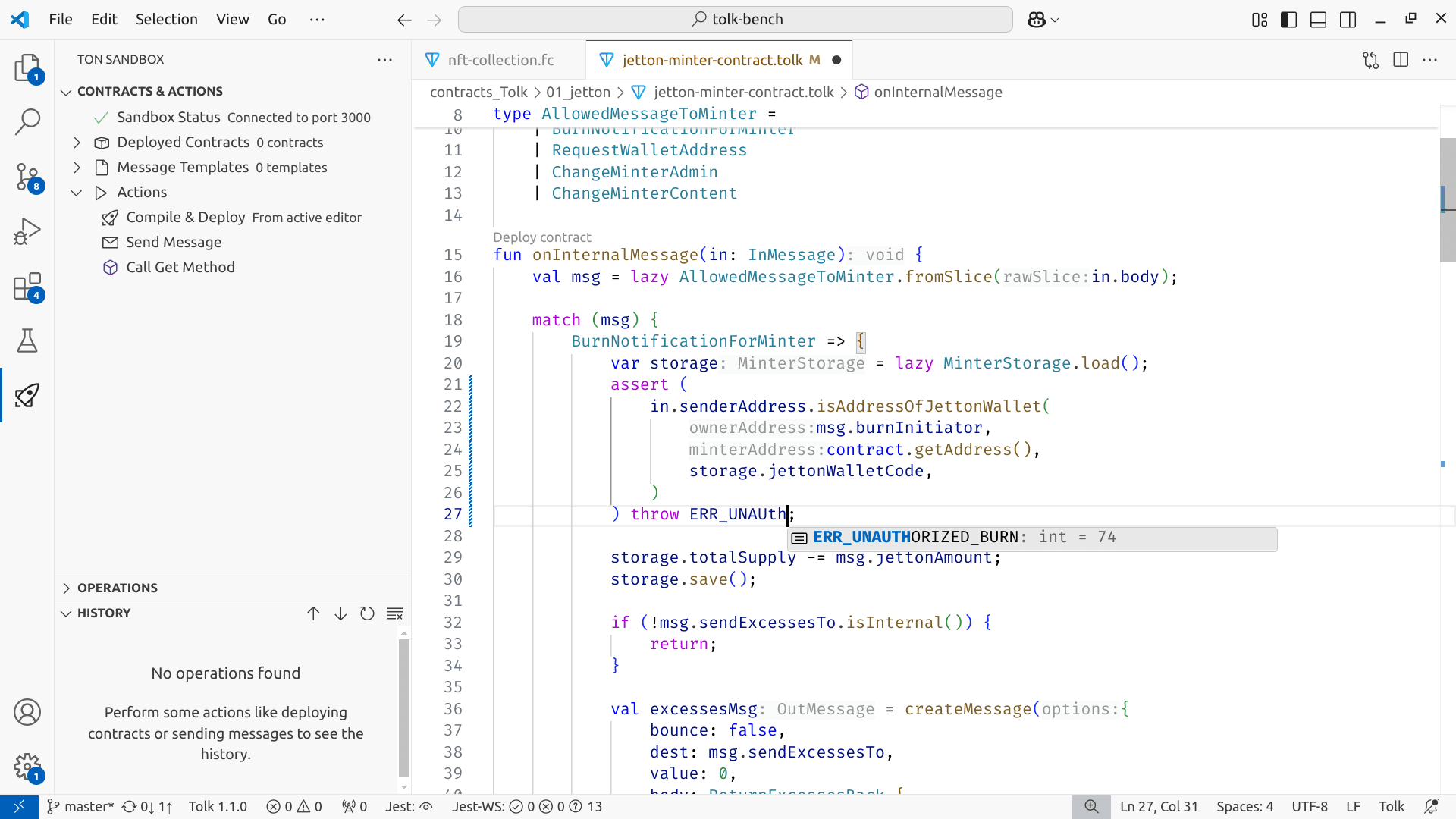Go forward with the navigation arrow
This screenshot has width=1456, height=819.
(x=435, y=20)
